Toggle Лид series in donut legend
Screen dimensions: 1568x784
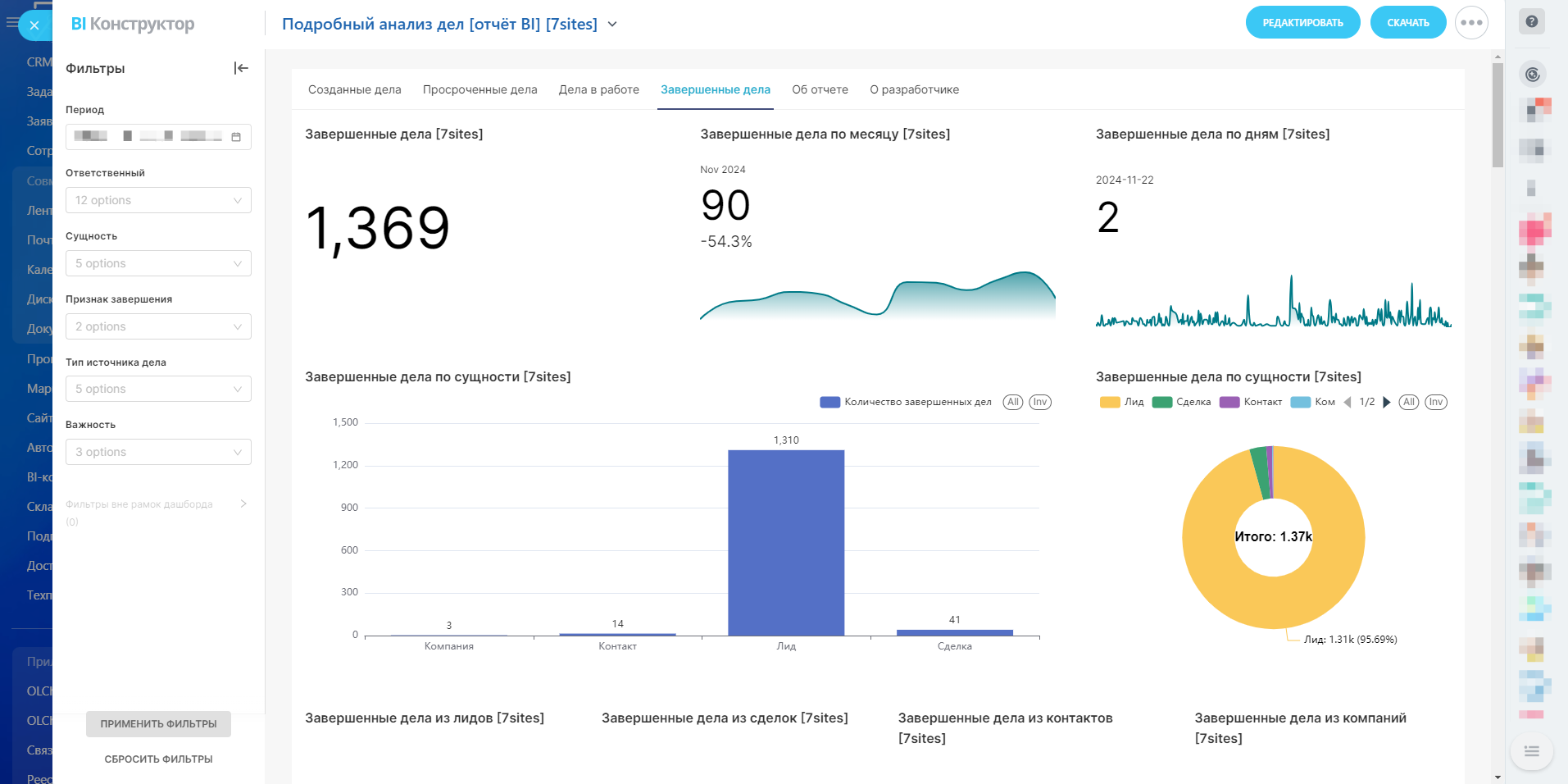(x=1122, y=402)
